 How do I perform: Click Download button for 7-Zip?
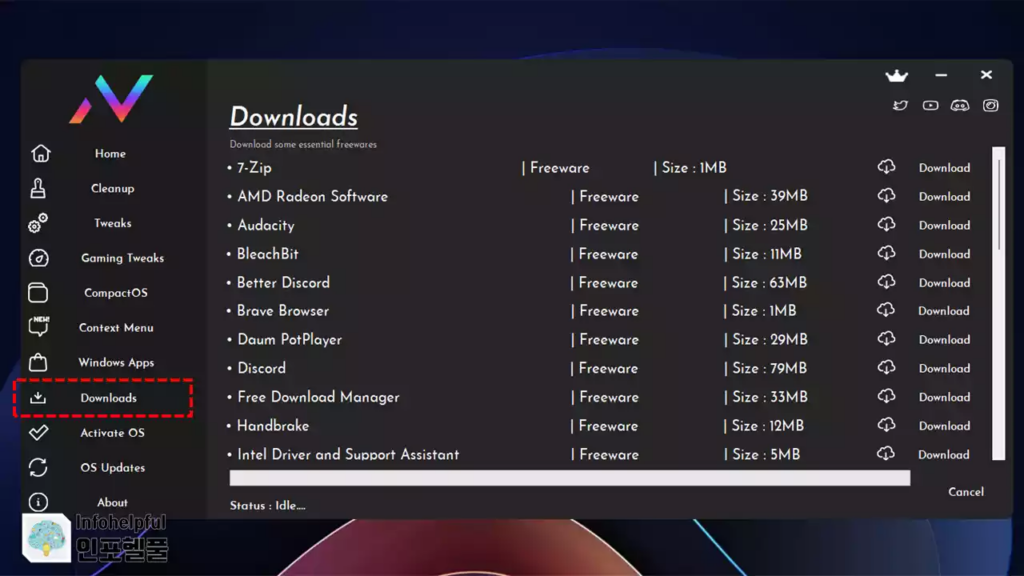pos(944,168)
